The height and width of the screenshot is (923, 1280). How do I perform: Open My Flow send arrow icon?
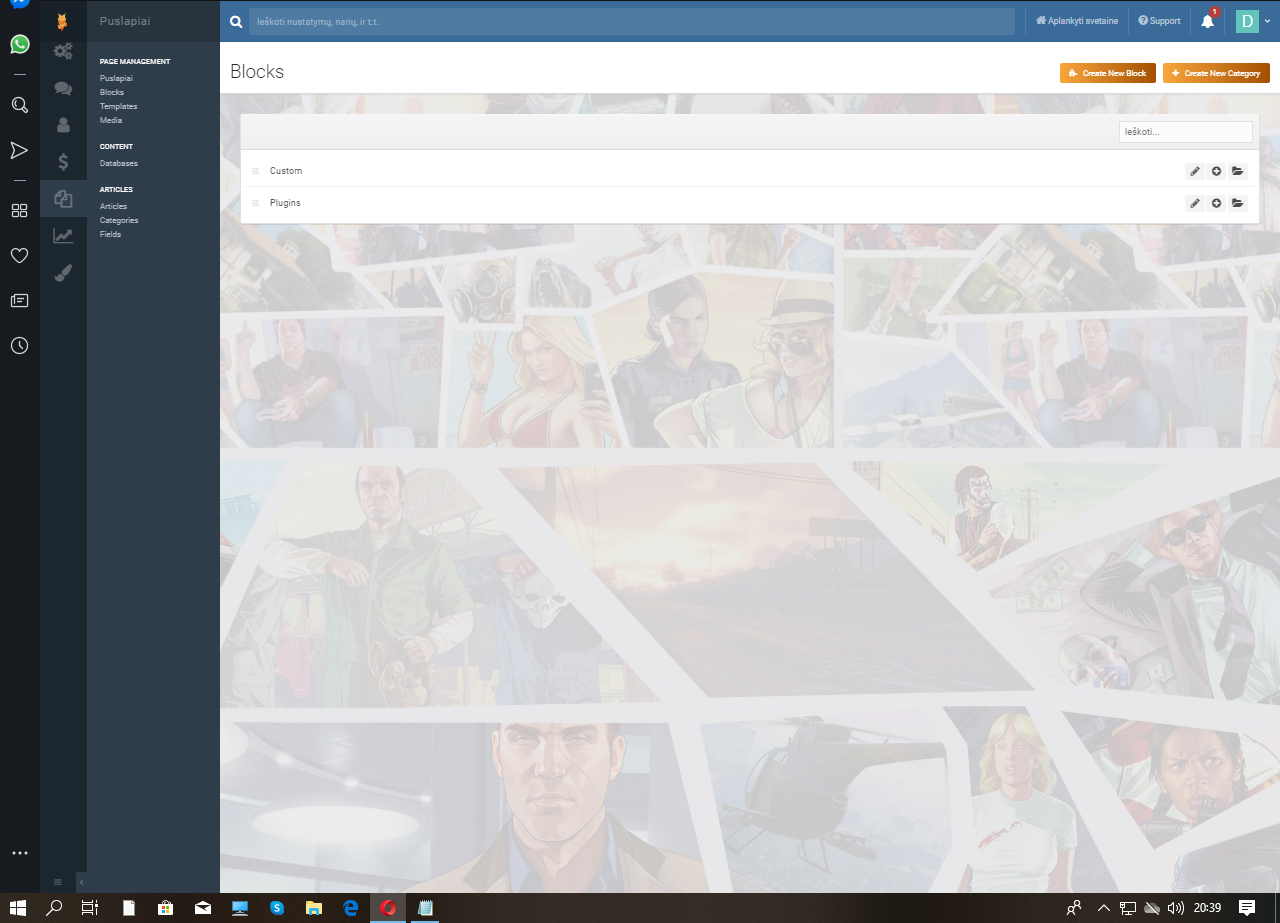pyautogui.click(x=19, y=150)
